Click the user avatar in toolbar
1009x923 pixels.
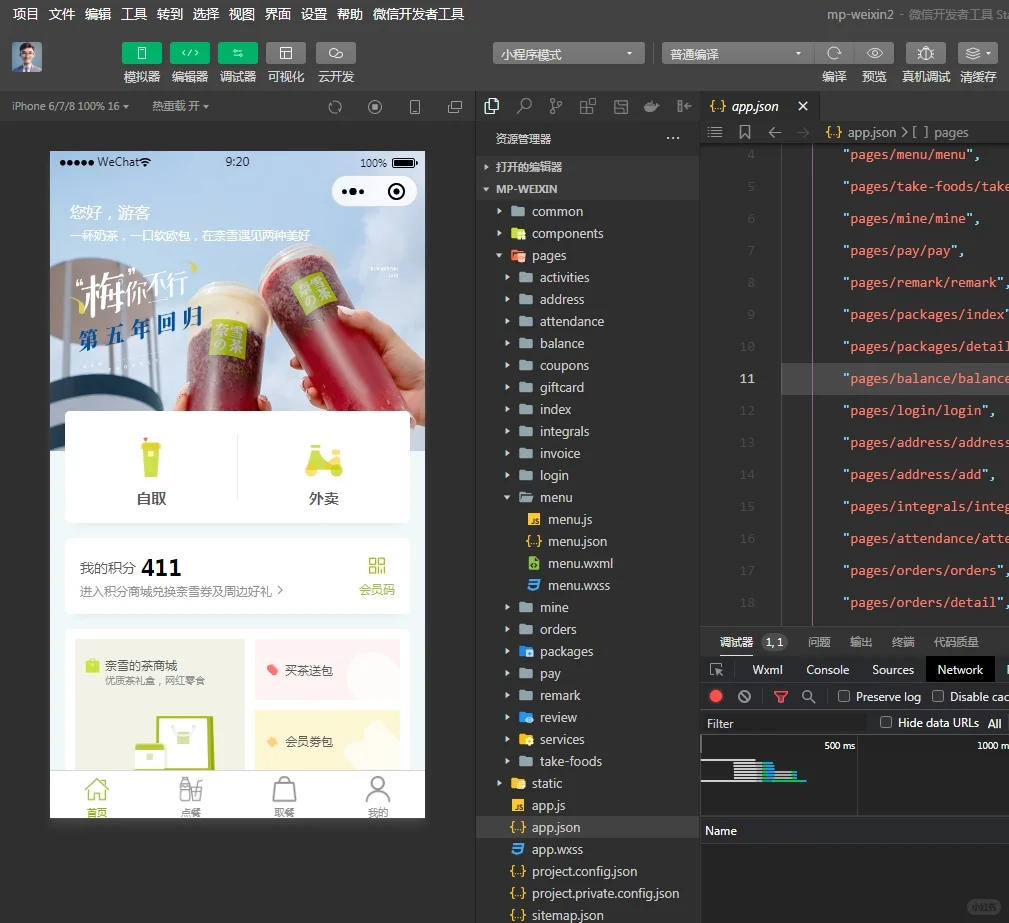pos(27,57)
